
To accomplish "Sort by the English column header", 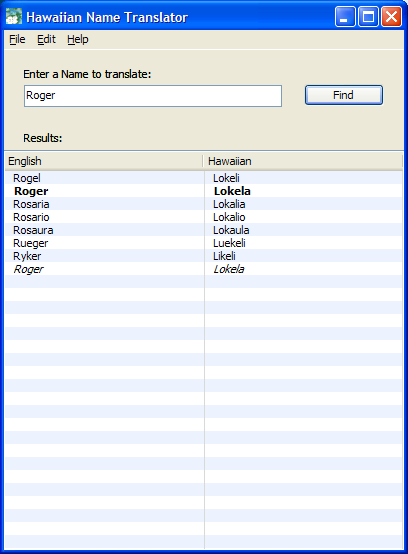I will [104, 161].
